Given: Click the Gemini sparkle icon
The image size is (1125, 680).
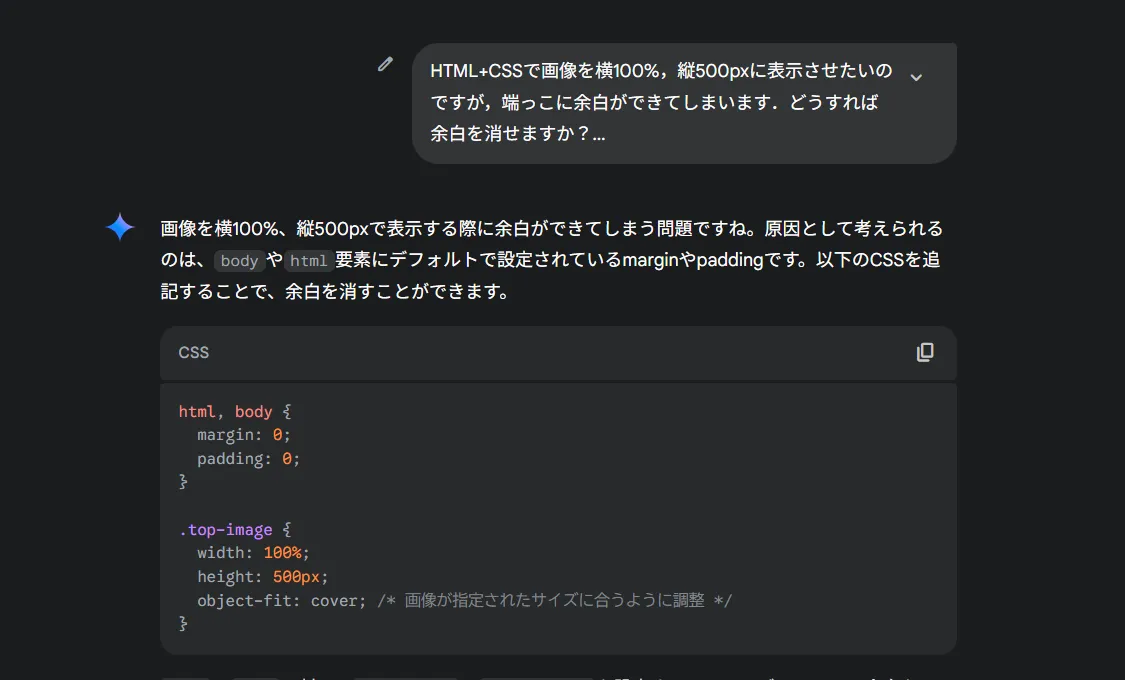Looking at the screenshot, I should (x=120, y=228).
